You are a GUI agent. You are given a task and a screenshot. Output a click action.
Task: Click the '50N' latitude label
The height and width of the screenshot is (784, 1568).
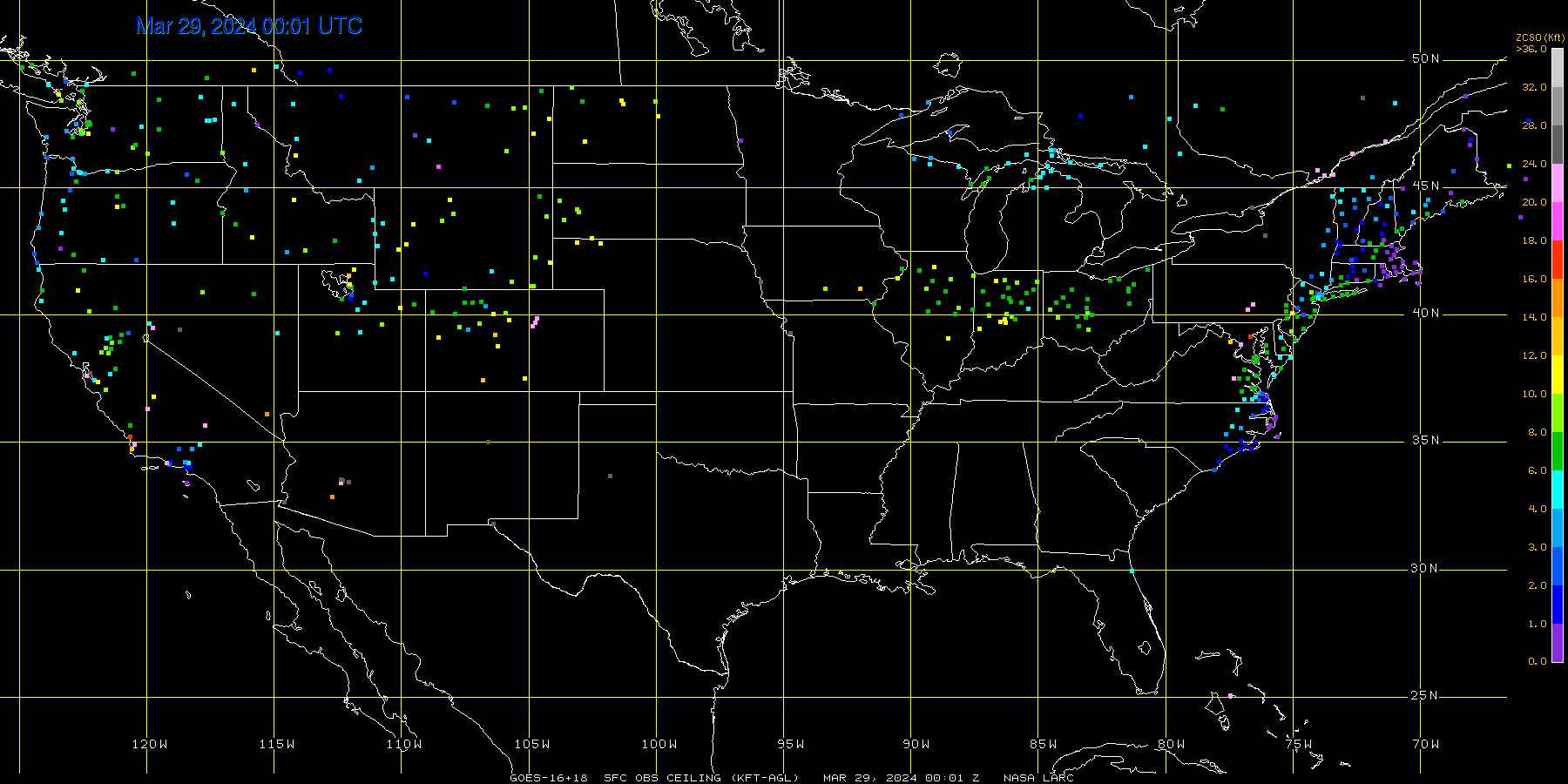(1426, 58)
